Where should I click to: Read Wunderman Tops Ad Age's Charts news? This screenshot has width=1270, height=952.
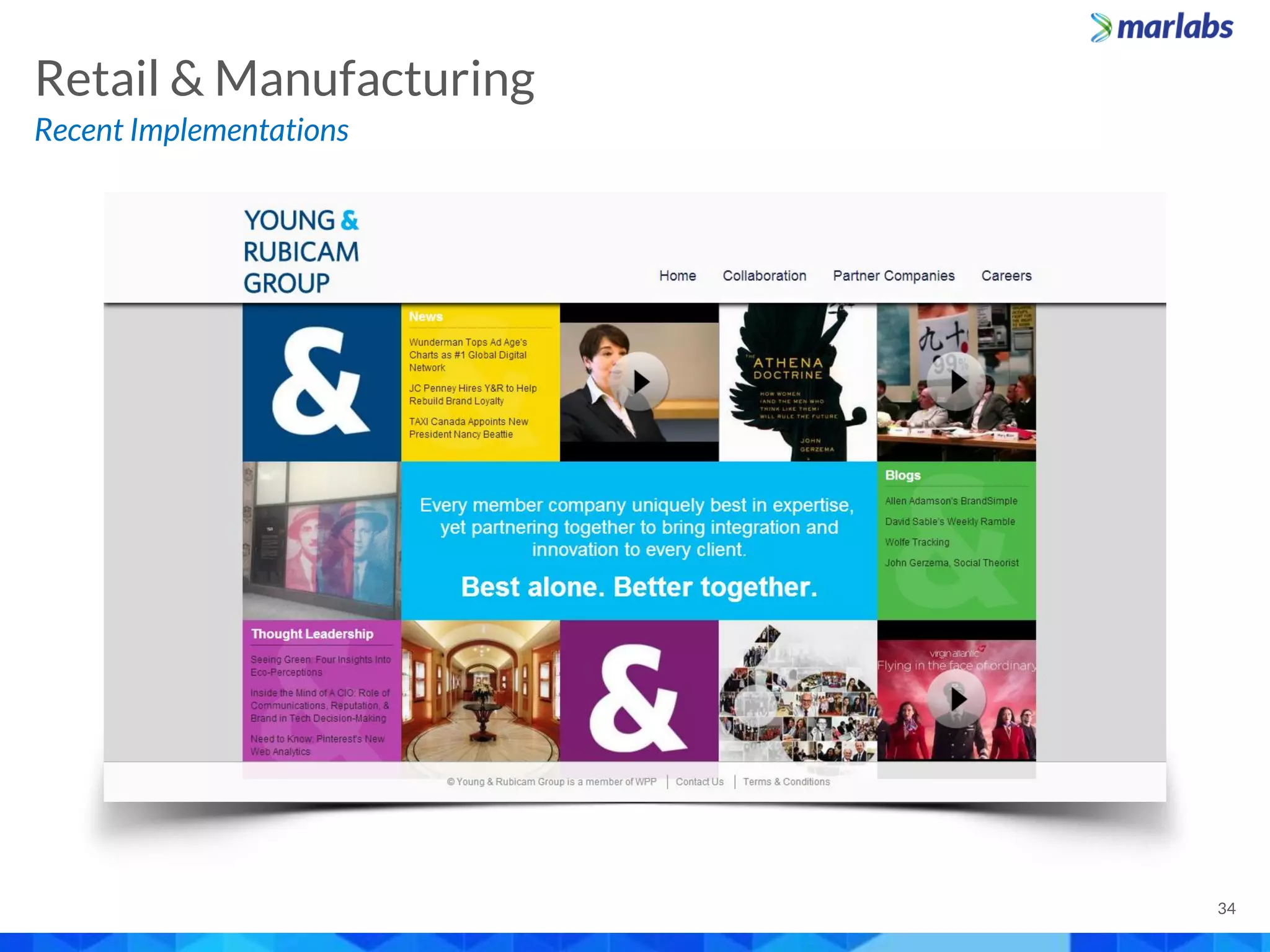click(468, 355)
